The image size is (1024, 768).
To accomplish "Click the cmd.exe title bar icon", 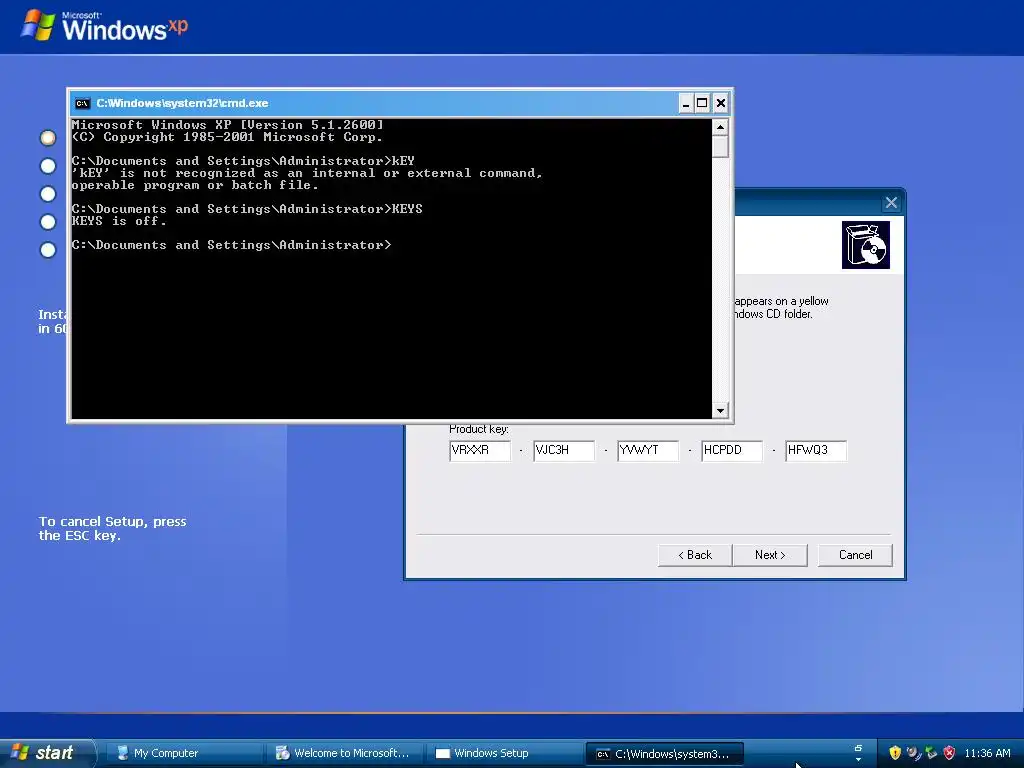I will point(82,103).
